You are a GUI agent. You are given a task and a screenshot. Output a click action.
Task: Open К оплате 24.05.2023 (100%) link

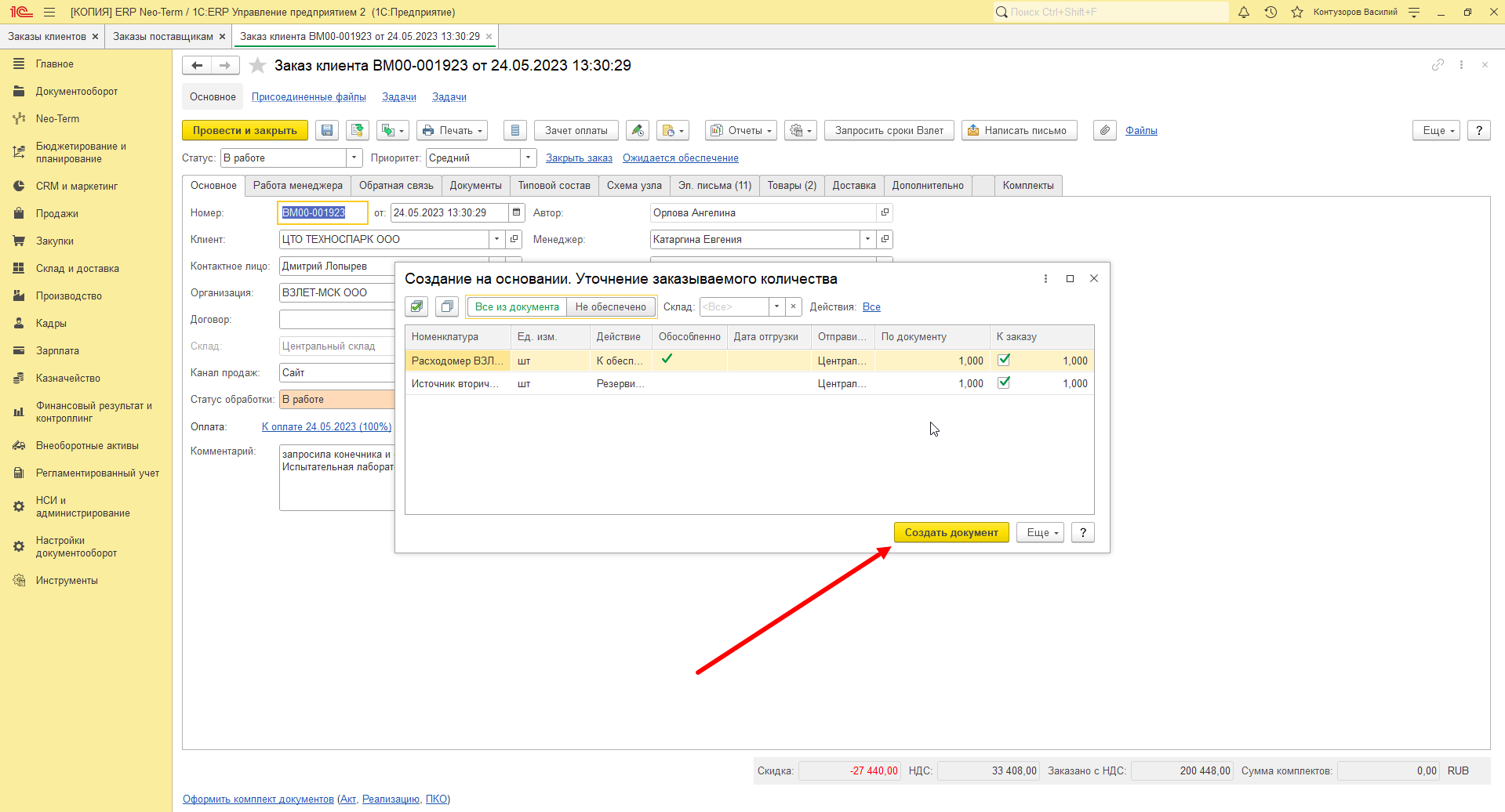[x=326, y=427]
